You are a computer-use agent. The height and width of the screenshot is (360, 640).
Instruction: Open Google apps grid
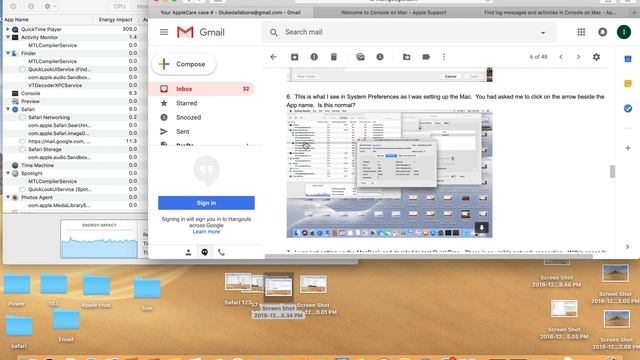(581, 32)
